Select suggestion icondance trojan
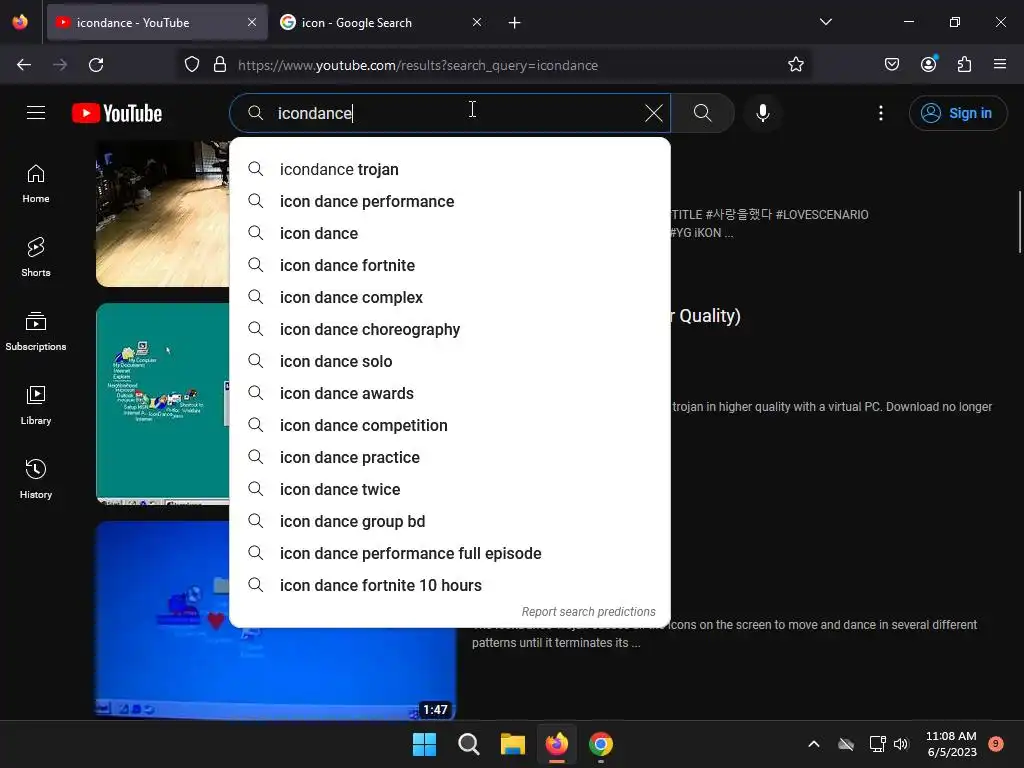This screenshot has width=1024, height=768. tap(450, 169)
